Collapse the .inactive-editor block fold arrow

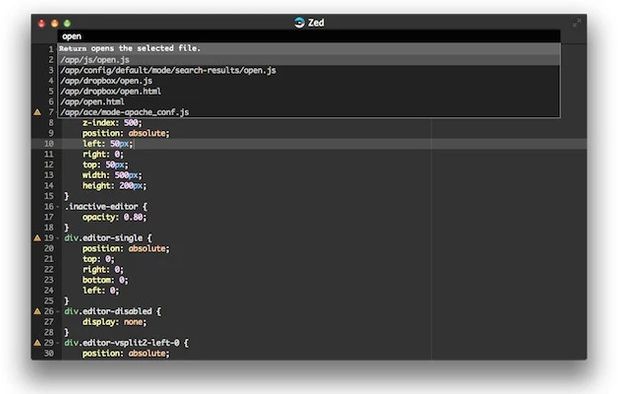tap(58, 207)
